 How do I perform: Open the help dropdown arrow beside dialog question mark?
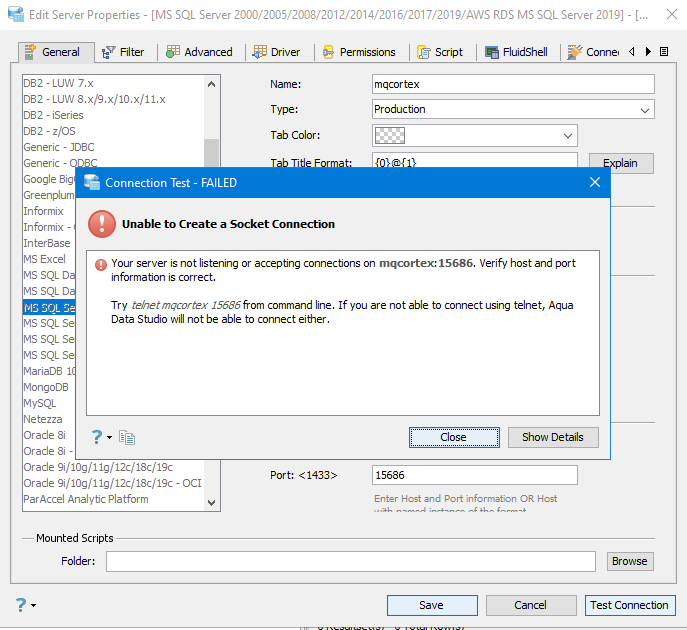click(110, 437)
